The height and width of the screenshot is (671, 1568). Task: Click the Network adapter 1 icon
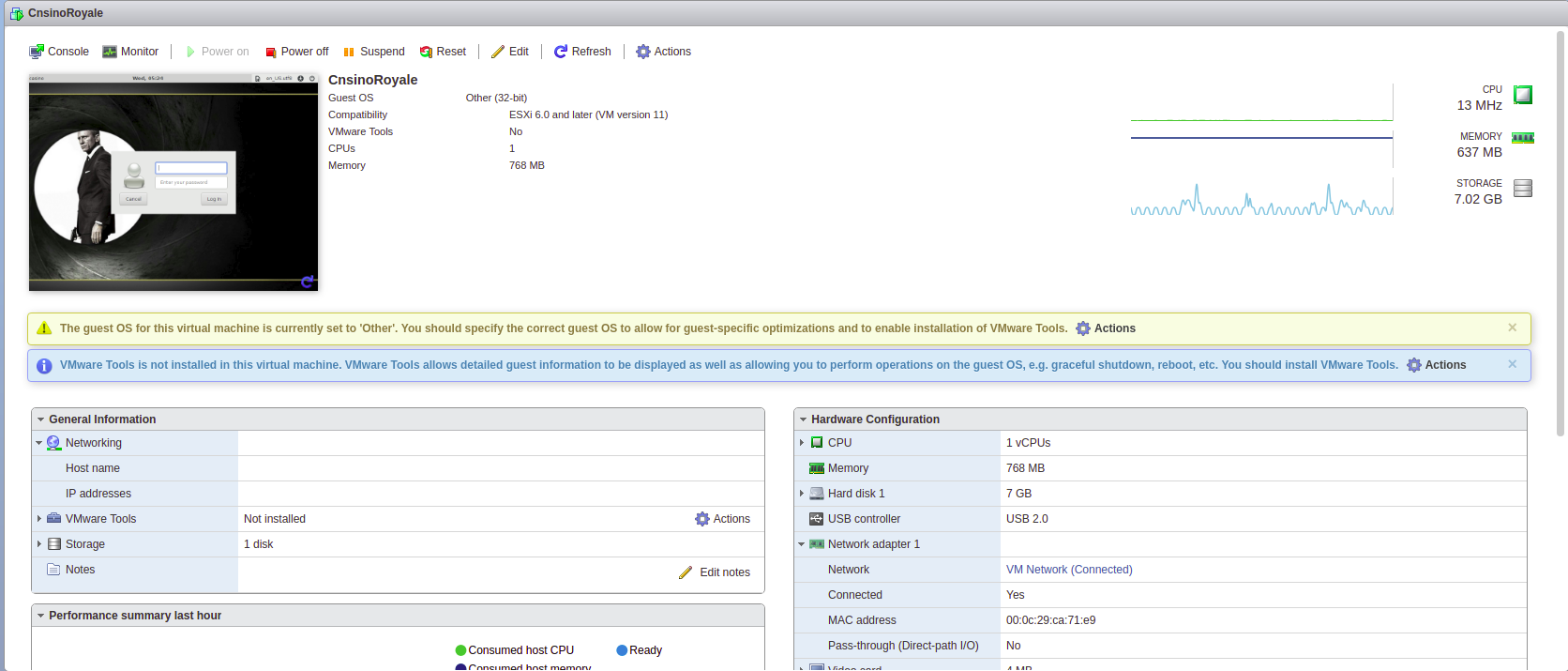[817, 544]
